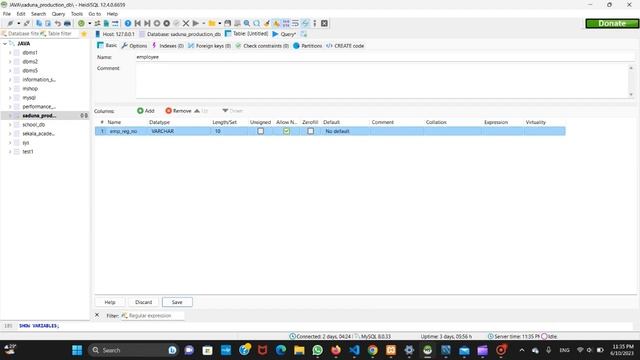Click the broom clear icon
This screenshot has height=360, width=640.
[267, 24]
